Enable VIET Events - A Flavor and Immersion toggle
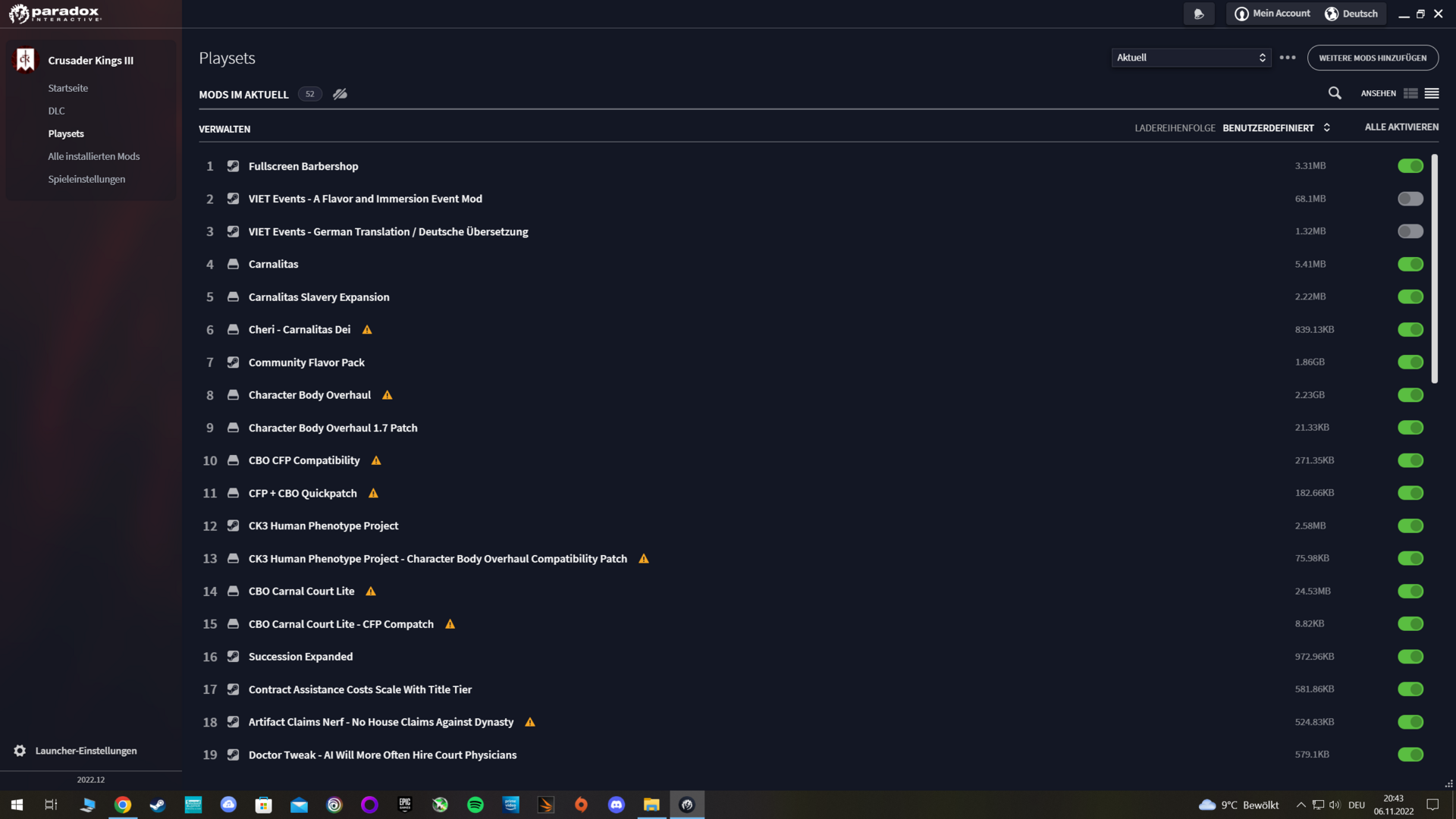 pos(1410,199)
